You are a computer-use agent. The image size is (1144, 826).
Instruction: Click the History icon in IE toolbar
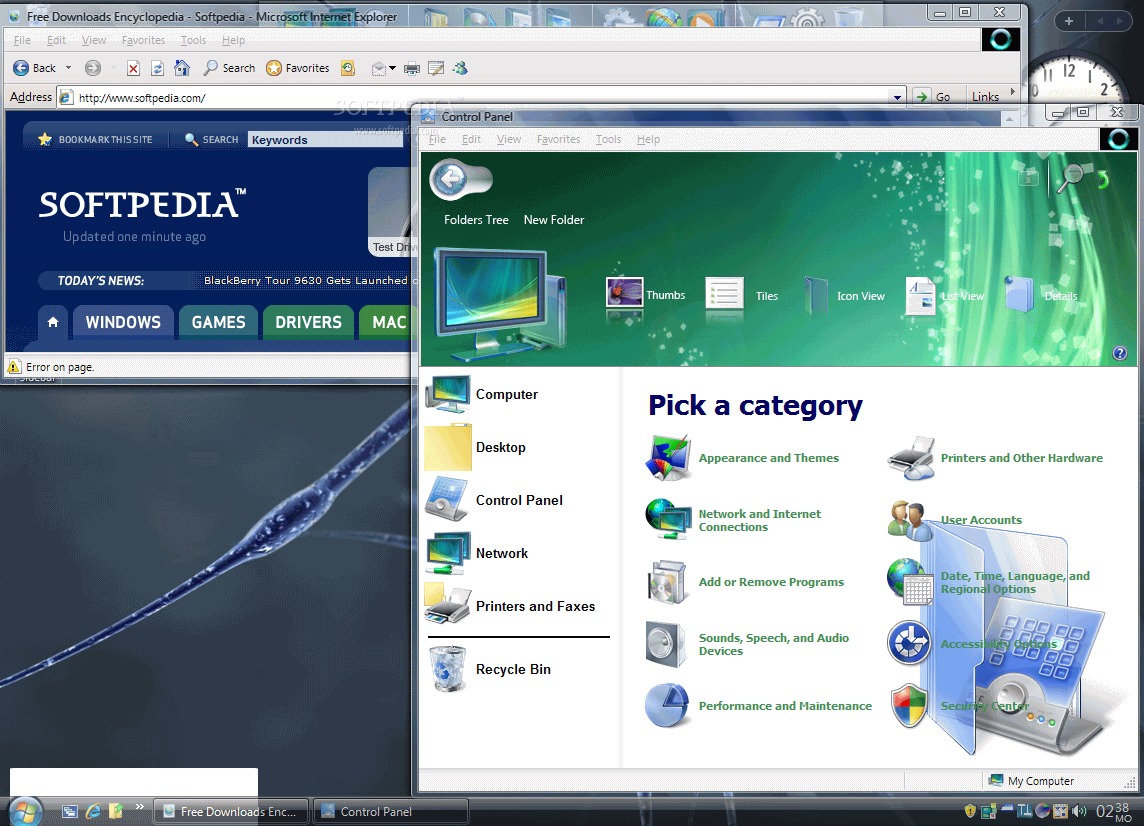(x=348, y=68)
